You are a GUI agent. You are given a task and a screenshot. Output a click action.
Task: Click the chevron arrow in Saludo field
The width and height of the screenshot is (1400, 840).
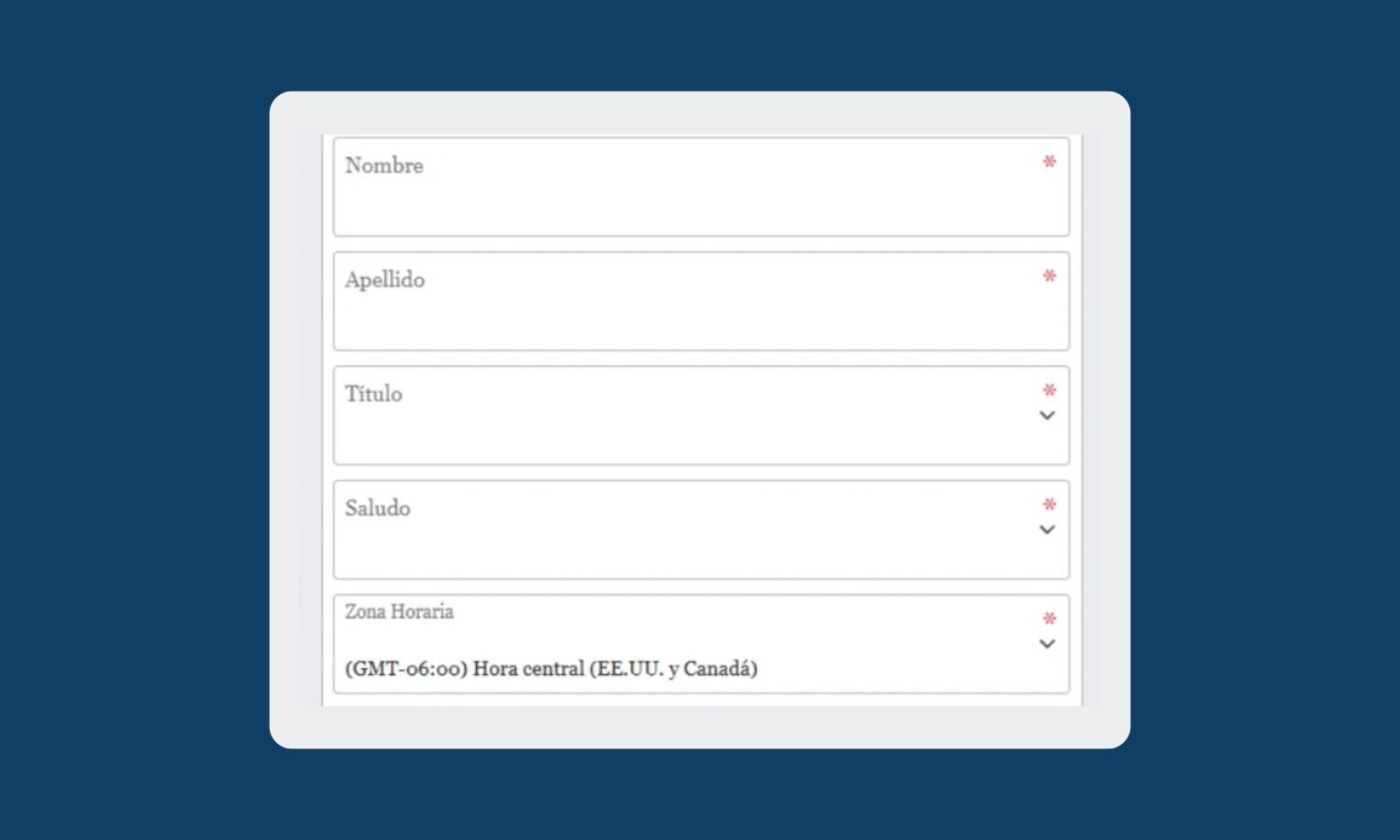(1047, 530)
